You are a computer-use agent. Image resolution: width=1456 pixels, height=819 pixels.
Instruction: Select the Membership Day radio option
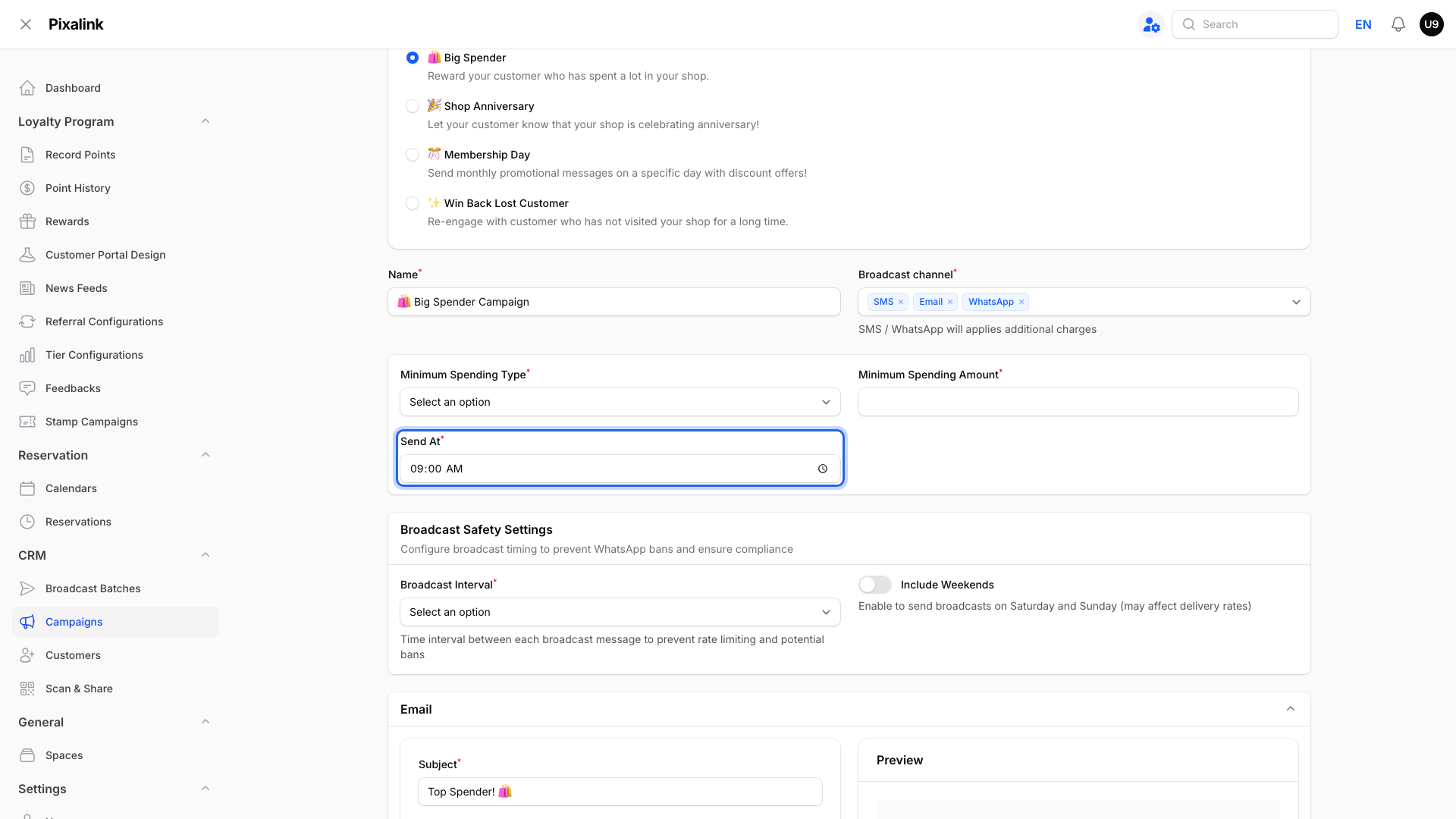[x=413, y=155]
